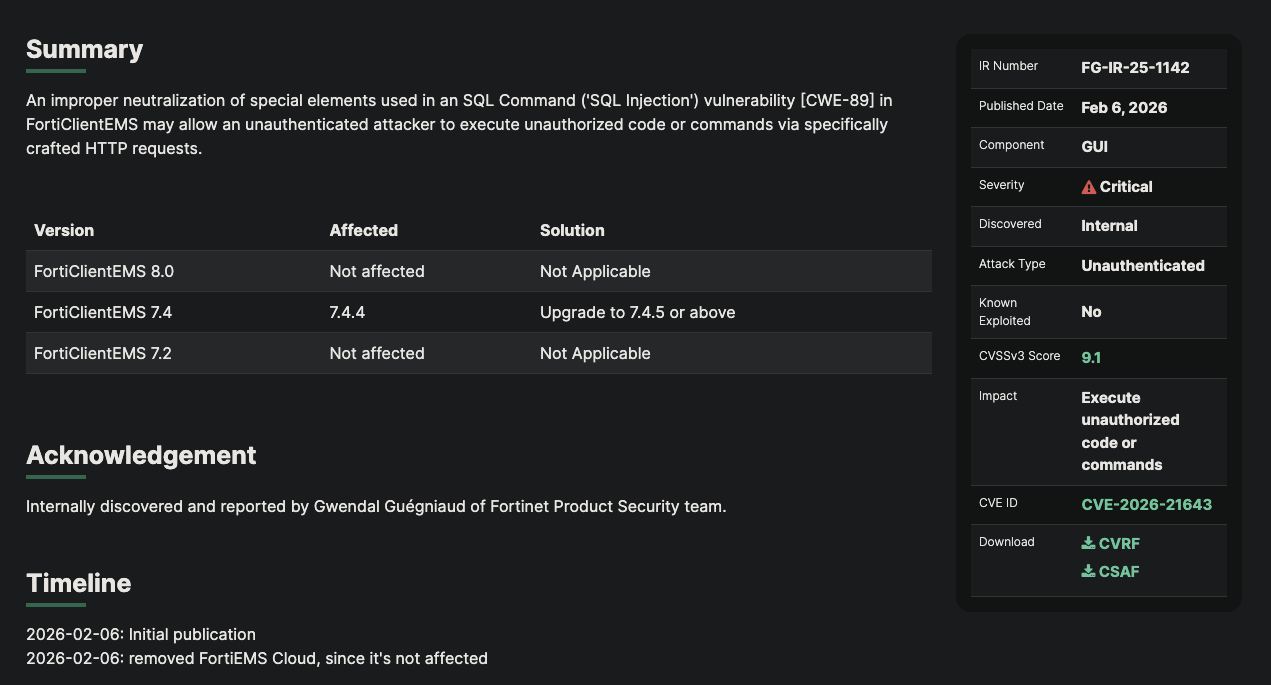1271x685 pixels.
Task: Click the Timeline section heading
Action: point(78,583)
